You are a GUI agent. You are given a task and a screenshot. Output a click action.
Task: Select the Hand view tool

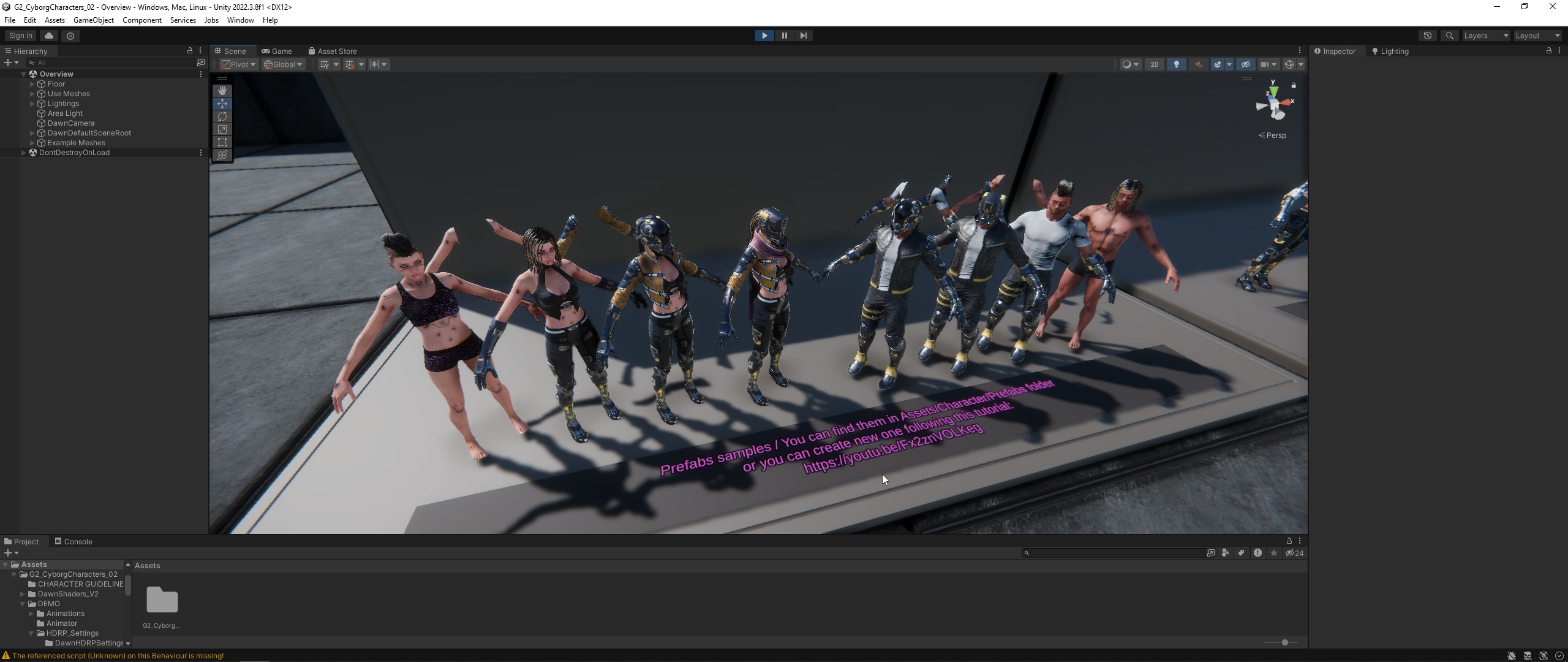[x=222, y=91]
